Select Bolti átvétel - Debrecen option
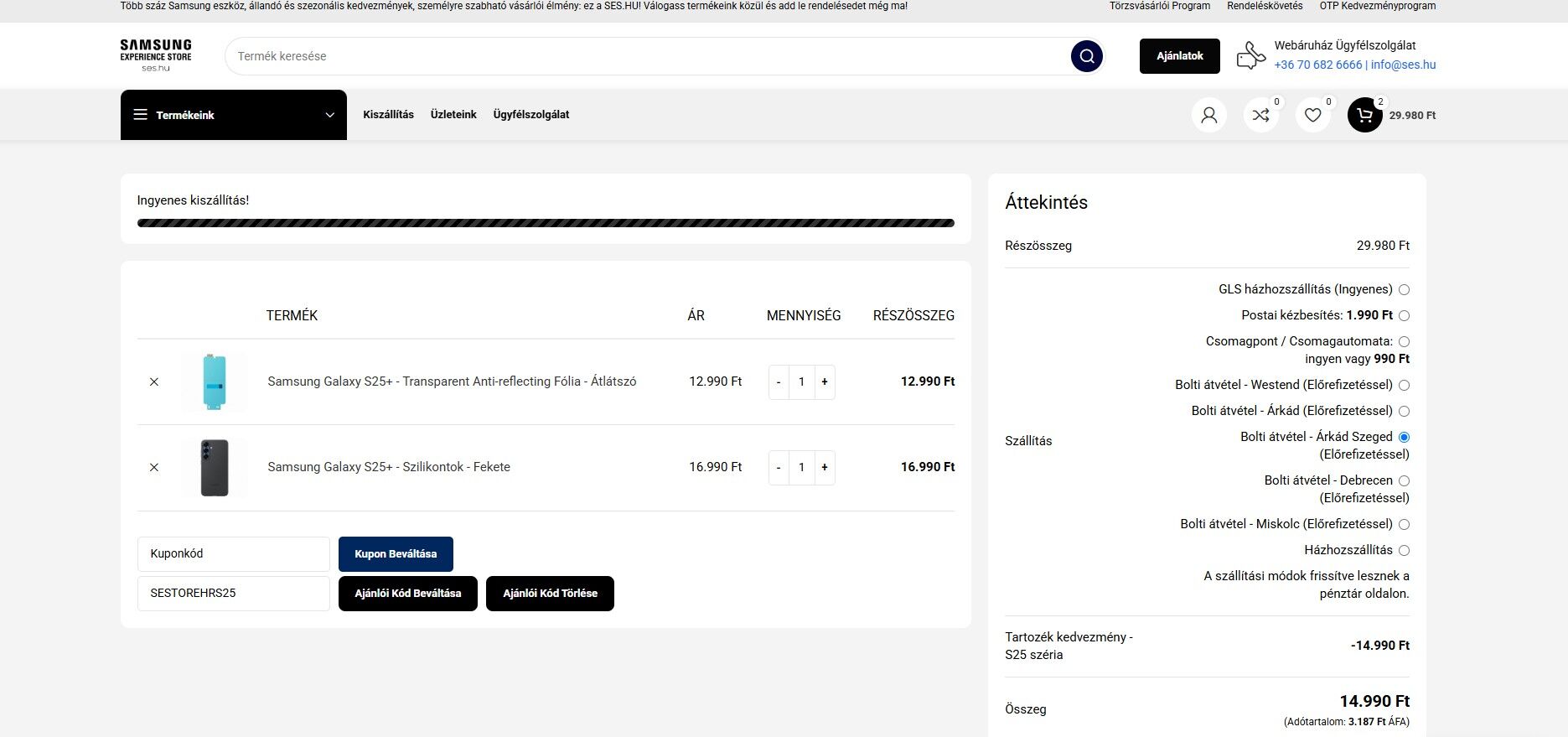The width and height of the screenshot is (1568, 737). pos(1404,480)
